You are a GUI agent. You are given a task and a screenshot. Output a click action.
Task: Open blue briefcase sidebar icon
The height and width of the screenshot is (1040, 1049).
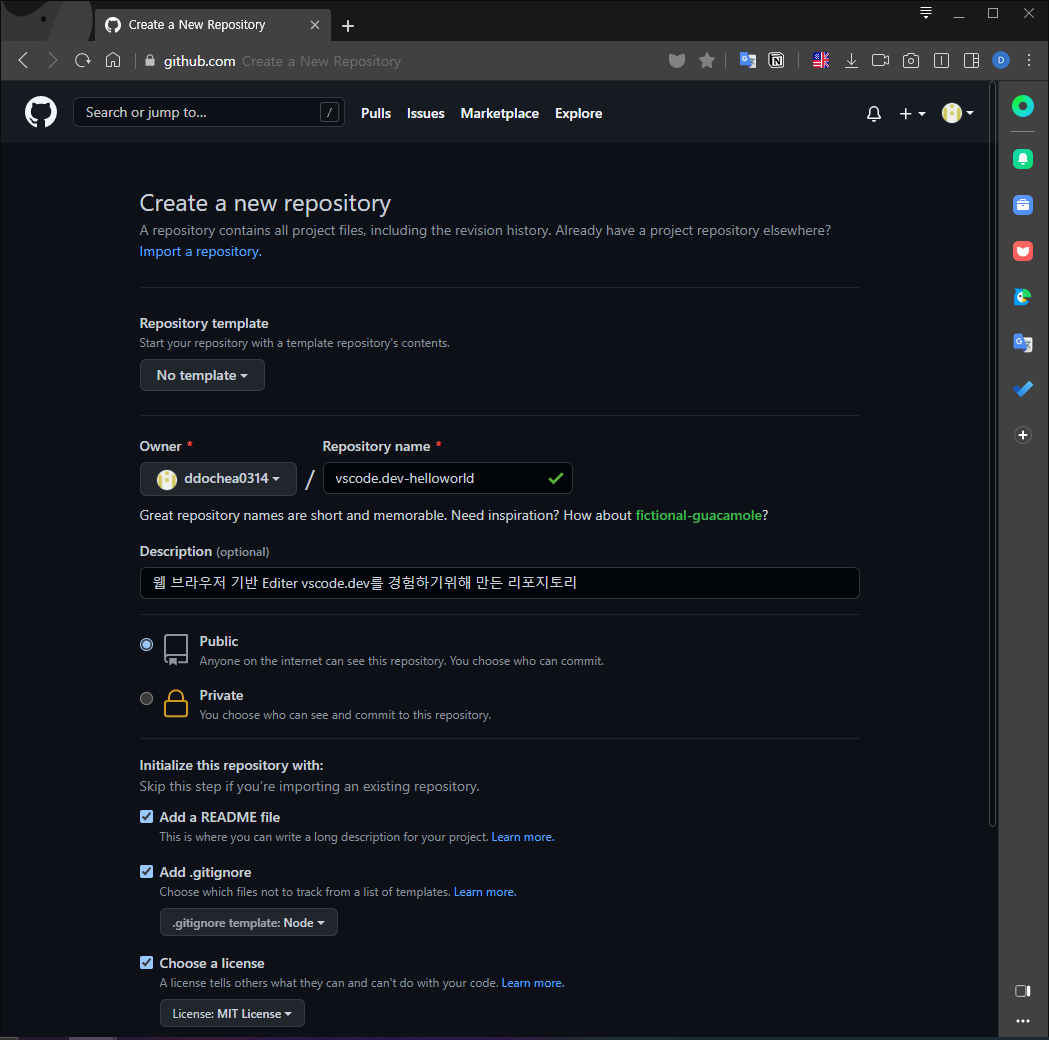pos(1023,205)
